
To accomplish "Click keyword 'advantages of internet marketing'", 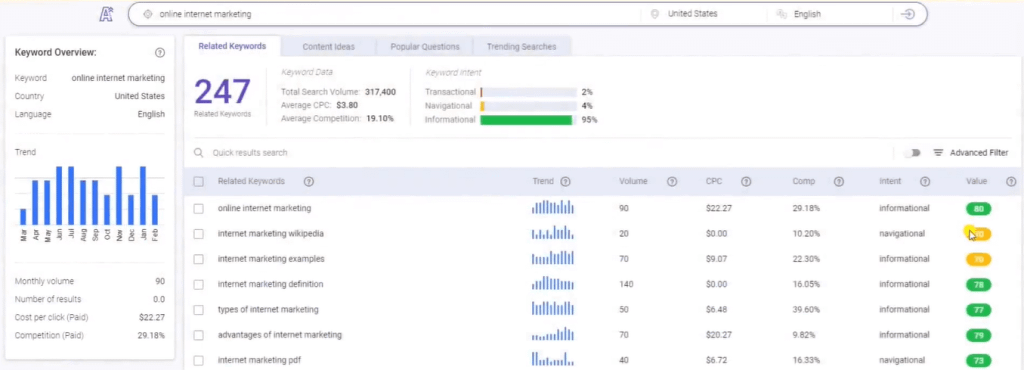I will tap(280, 335).
